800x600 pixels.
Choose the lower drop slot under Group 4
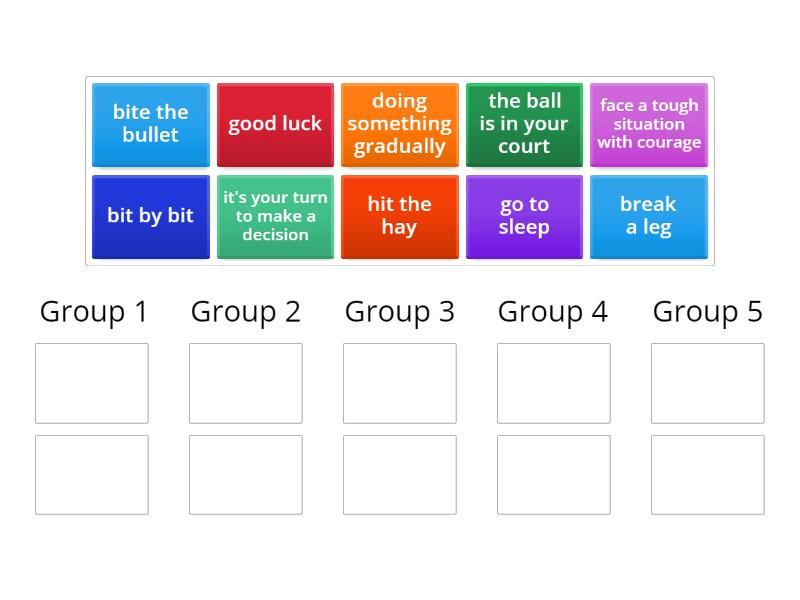click(554, 475)
